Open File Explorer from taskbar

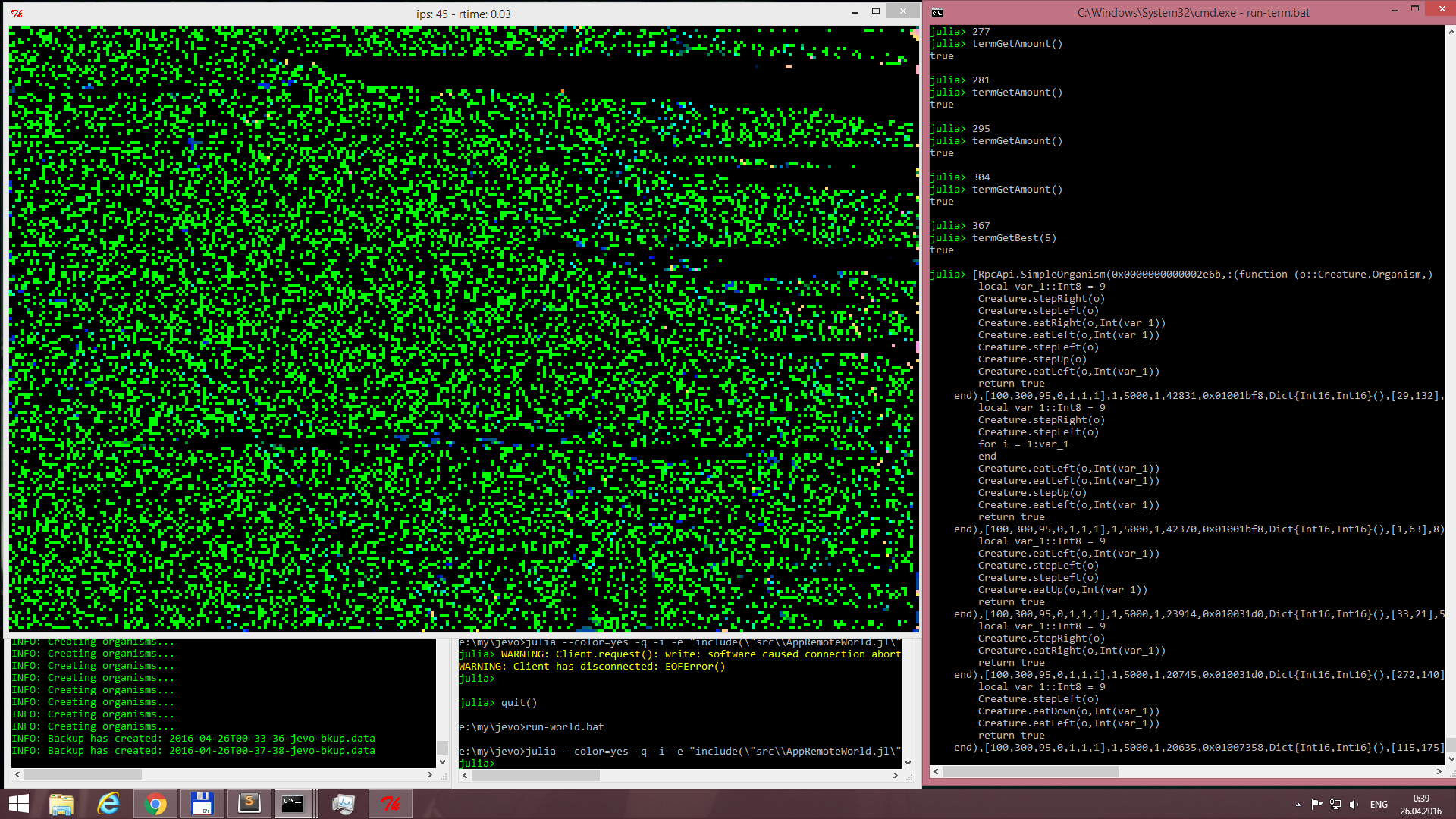click(x=61, y=804)
